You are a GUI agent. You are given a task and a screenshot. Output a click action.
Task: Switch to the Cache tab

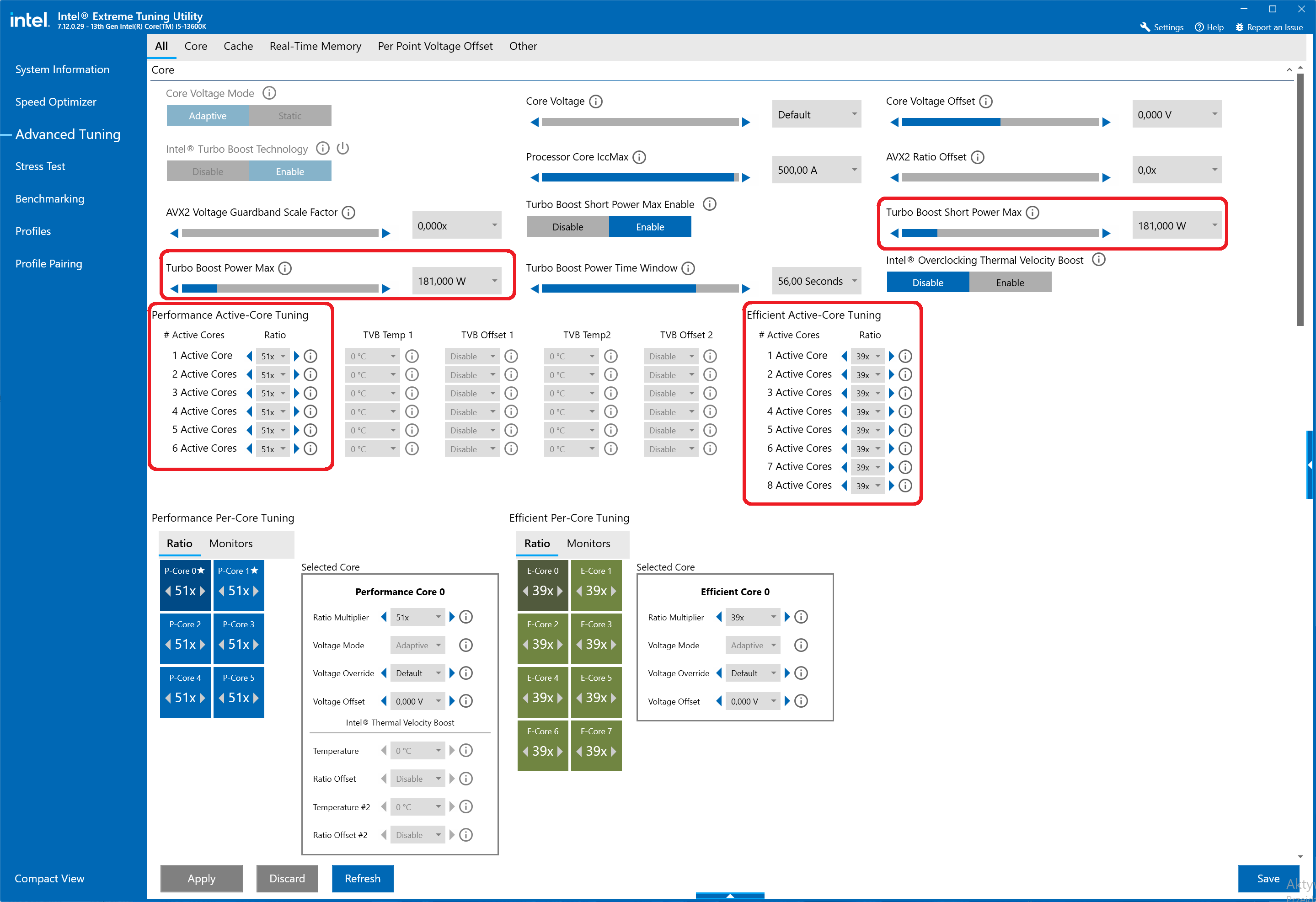click(238, 47)
